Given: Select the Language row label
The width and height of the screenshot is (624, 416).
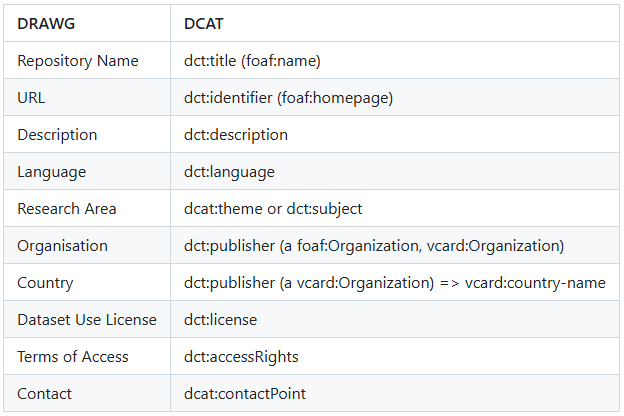Looking at the screenshot, I should click(52, 172).
